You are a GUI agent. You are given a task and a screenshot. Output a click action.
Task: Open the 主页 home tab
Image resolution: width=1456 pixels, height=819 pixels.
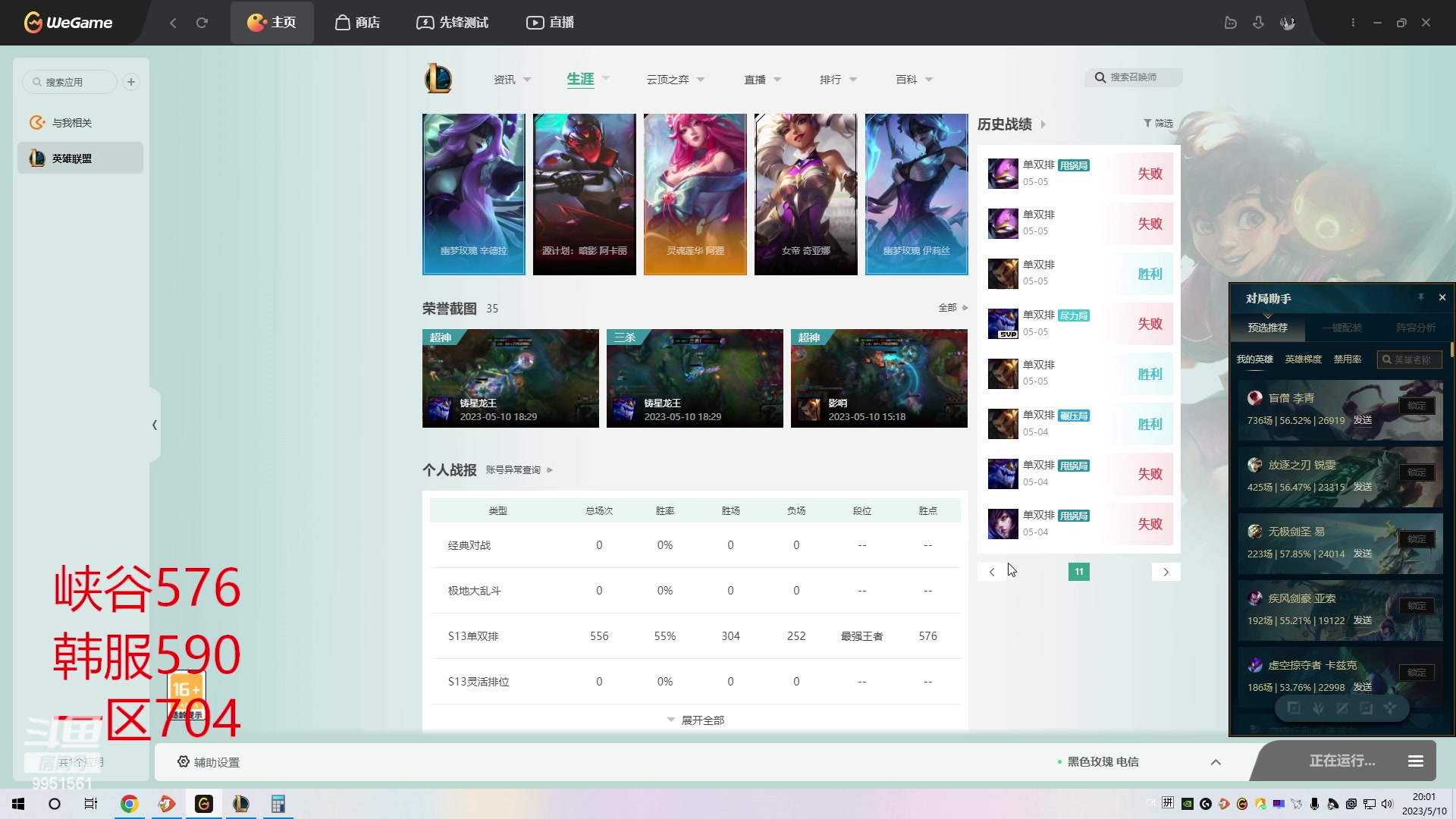[271, 23]
